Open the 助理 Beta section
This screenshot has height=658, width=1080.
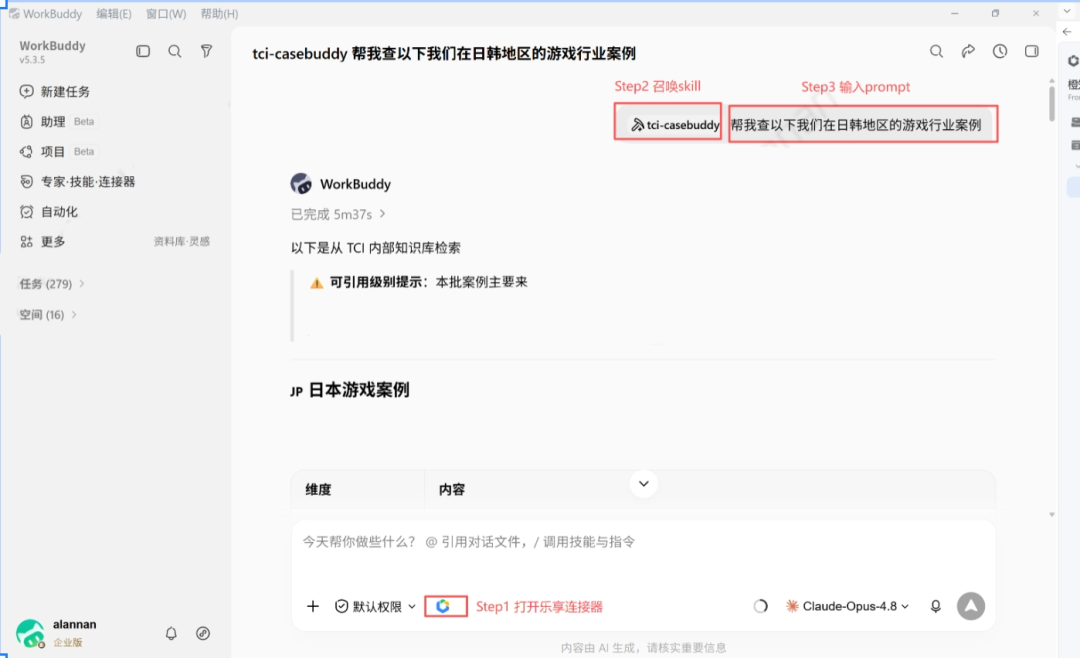(x=57, y=121)
